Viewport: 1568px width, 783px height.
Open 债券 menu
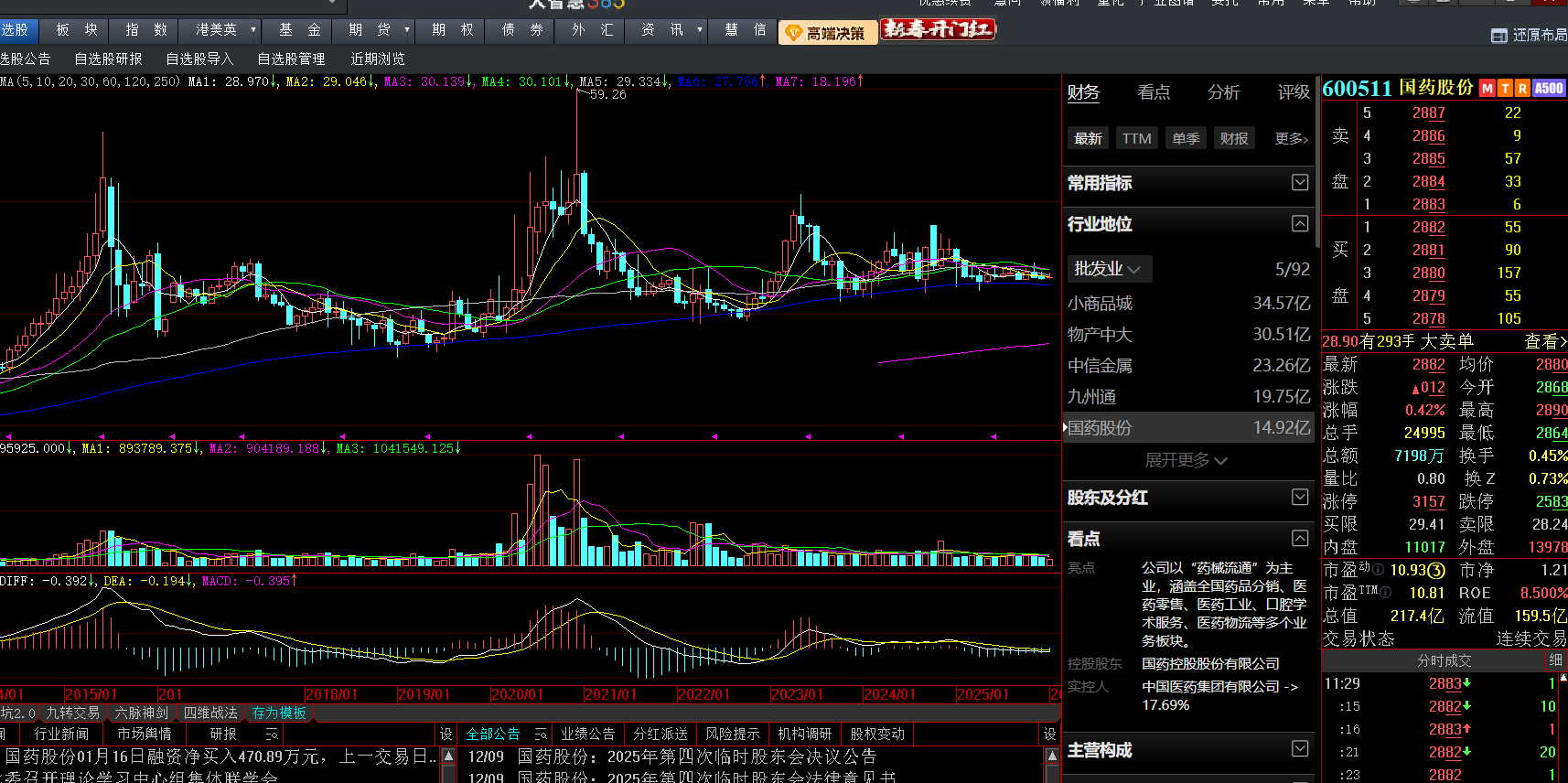point(522,30)
